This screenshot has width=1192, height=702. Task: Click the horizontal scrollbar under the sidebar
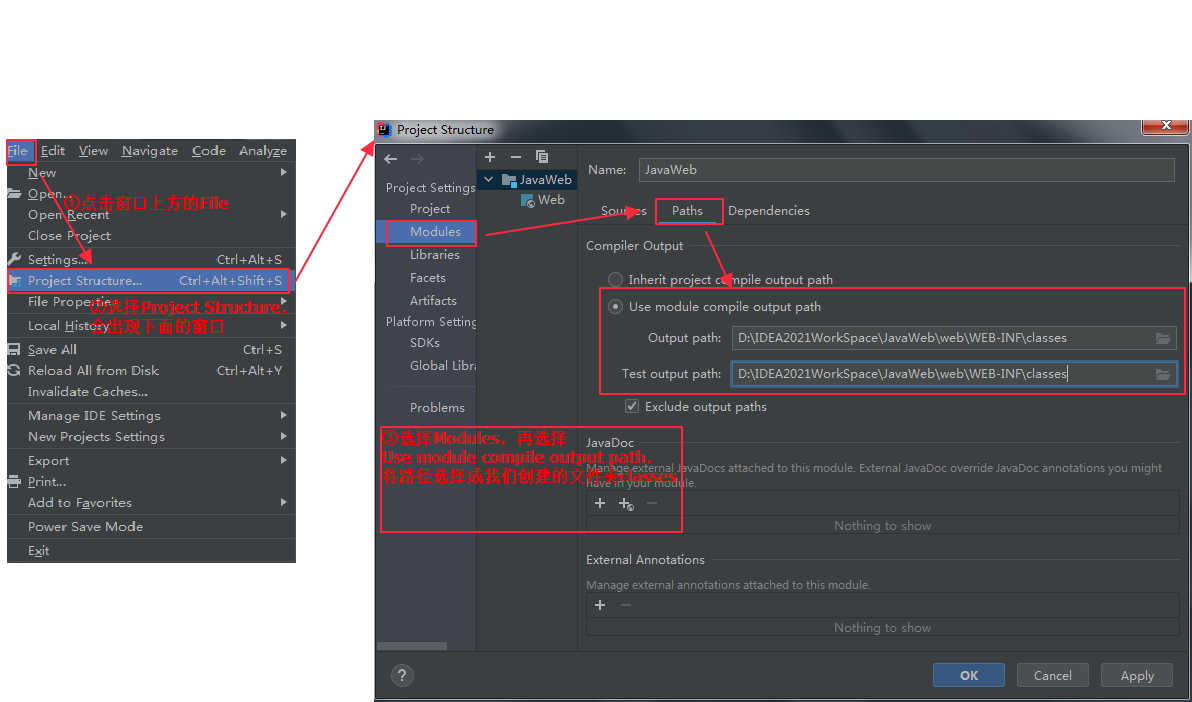pos(412,646)
